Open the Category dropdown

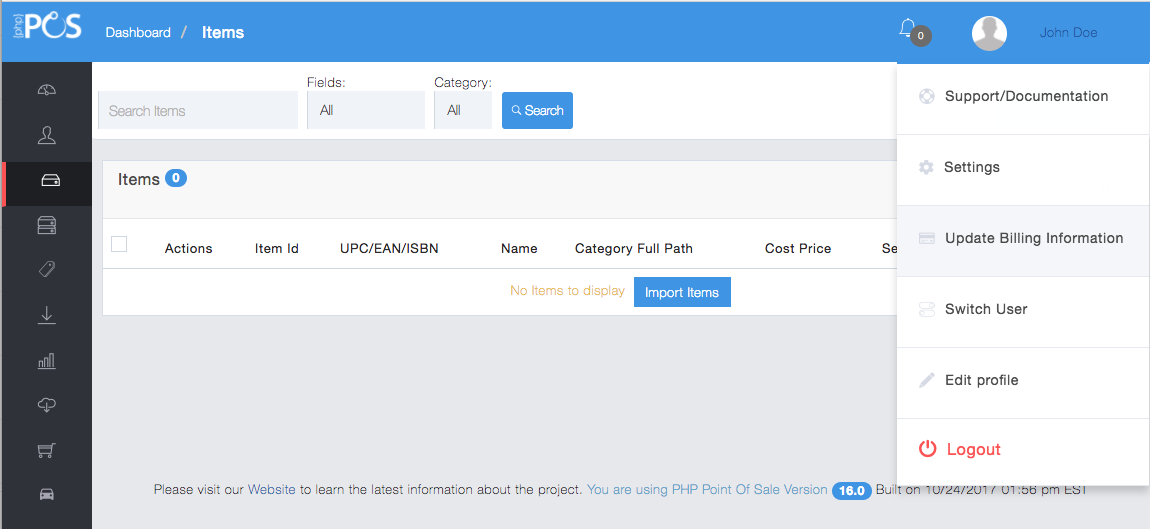point(462,110)
